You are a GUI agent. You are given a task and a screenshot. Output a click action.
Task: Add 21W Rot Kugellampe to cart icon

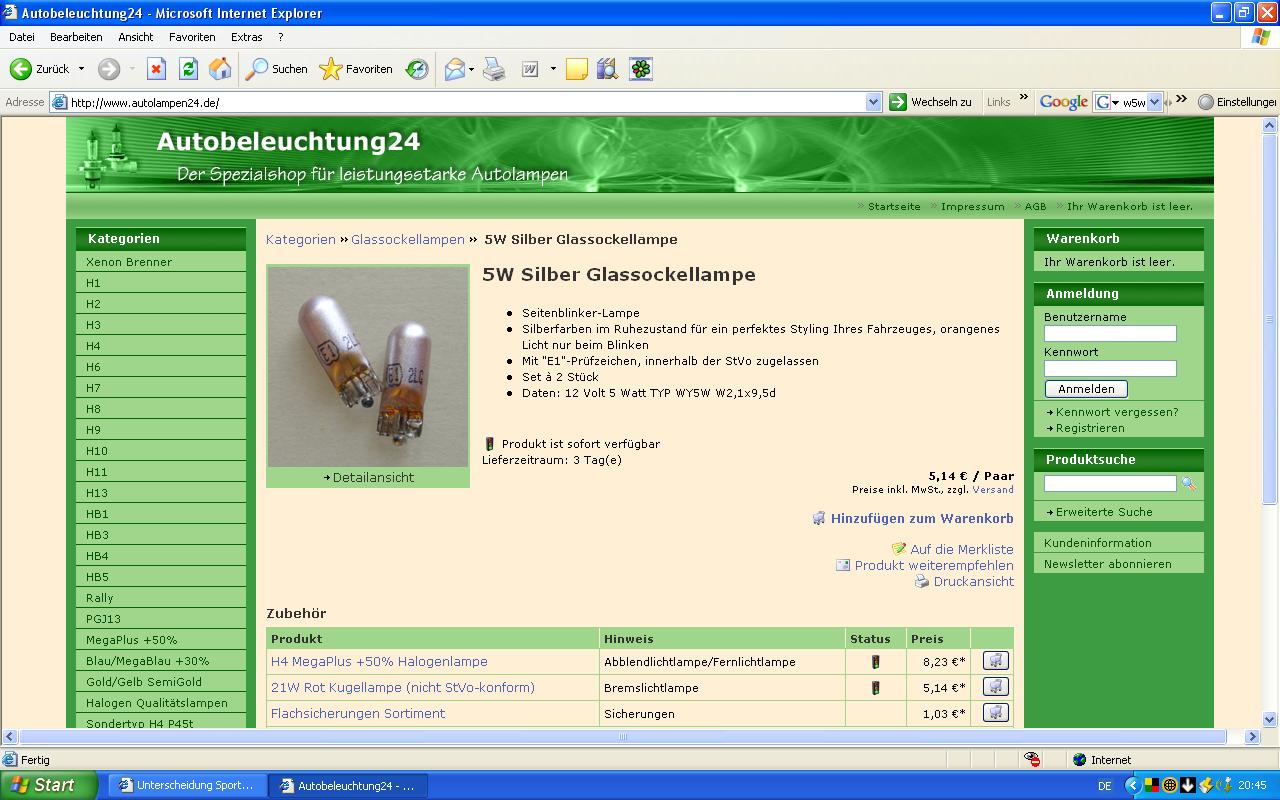pos(995,687)
